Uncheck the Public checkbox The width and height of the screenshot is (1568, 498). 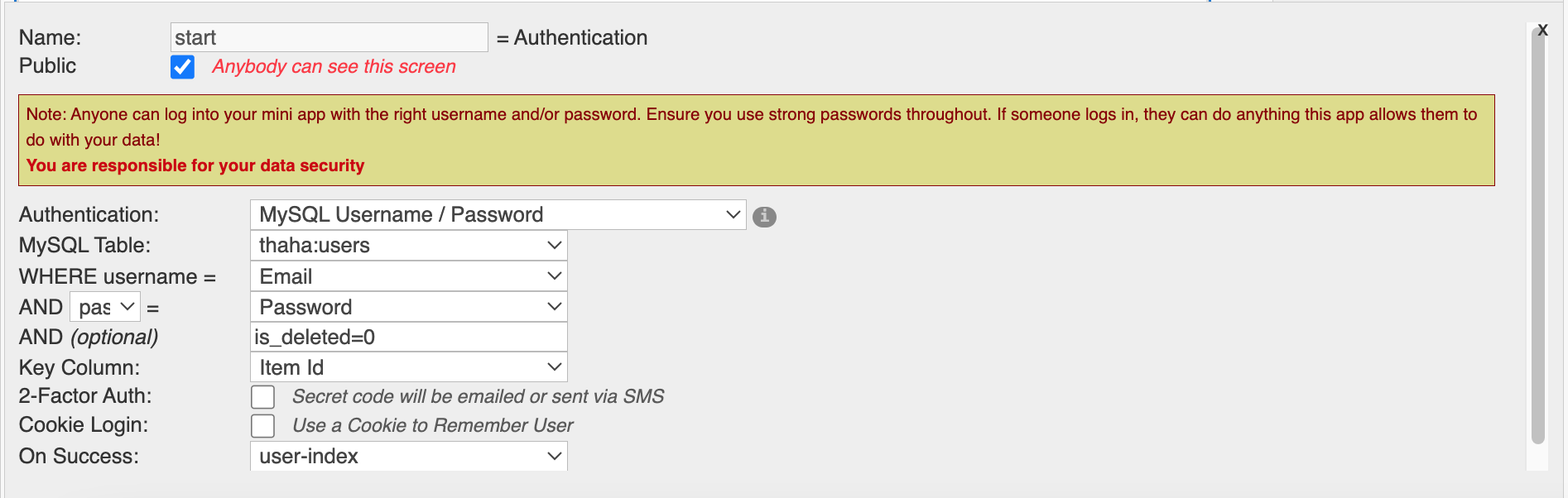coord(182,67)
